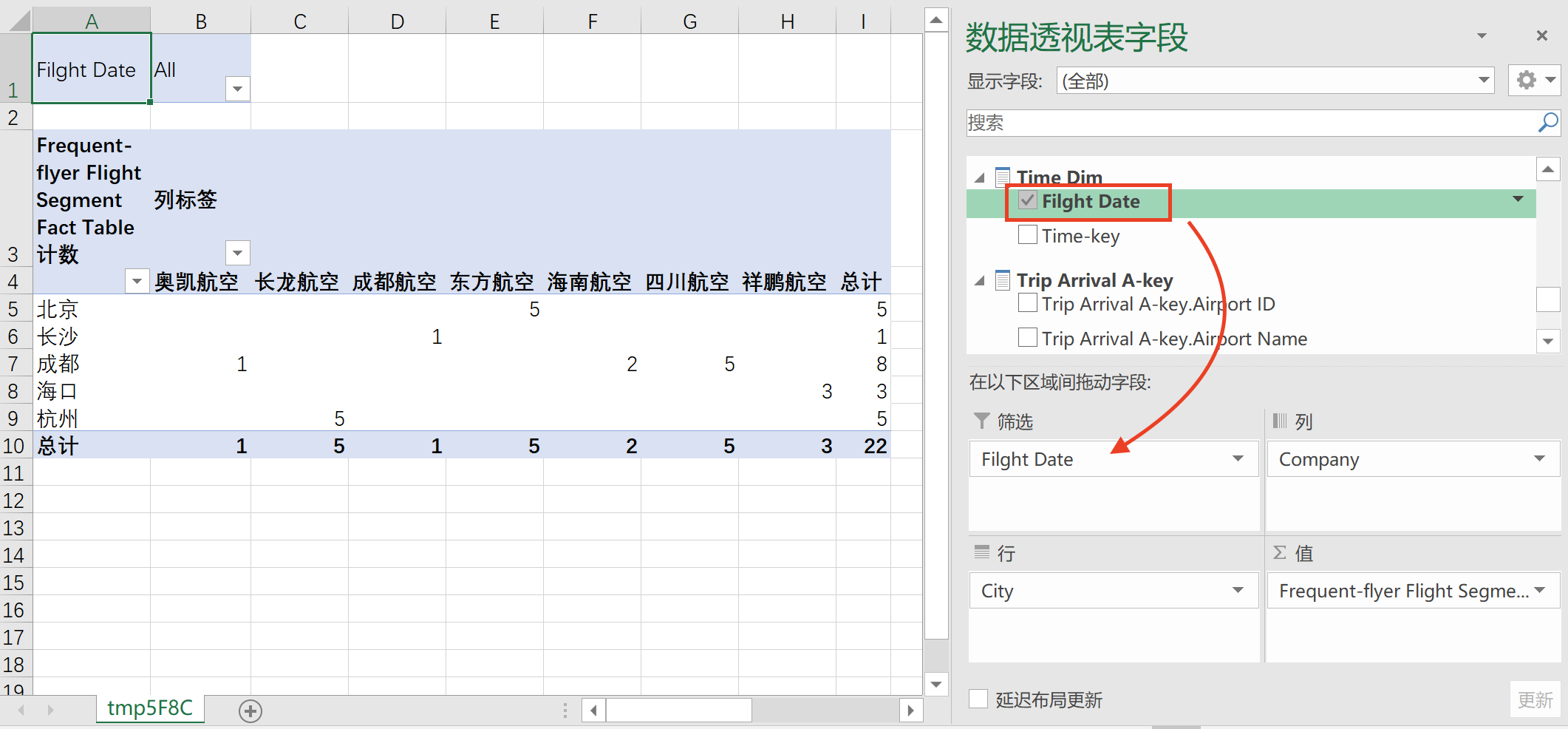This screenshot has height=729, width=1568.
Task: Click the table icon next to Time Dim
Action: 1003,177
